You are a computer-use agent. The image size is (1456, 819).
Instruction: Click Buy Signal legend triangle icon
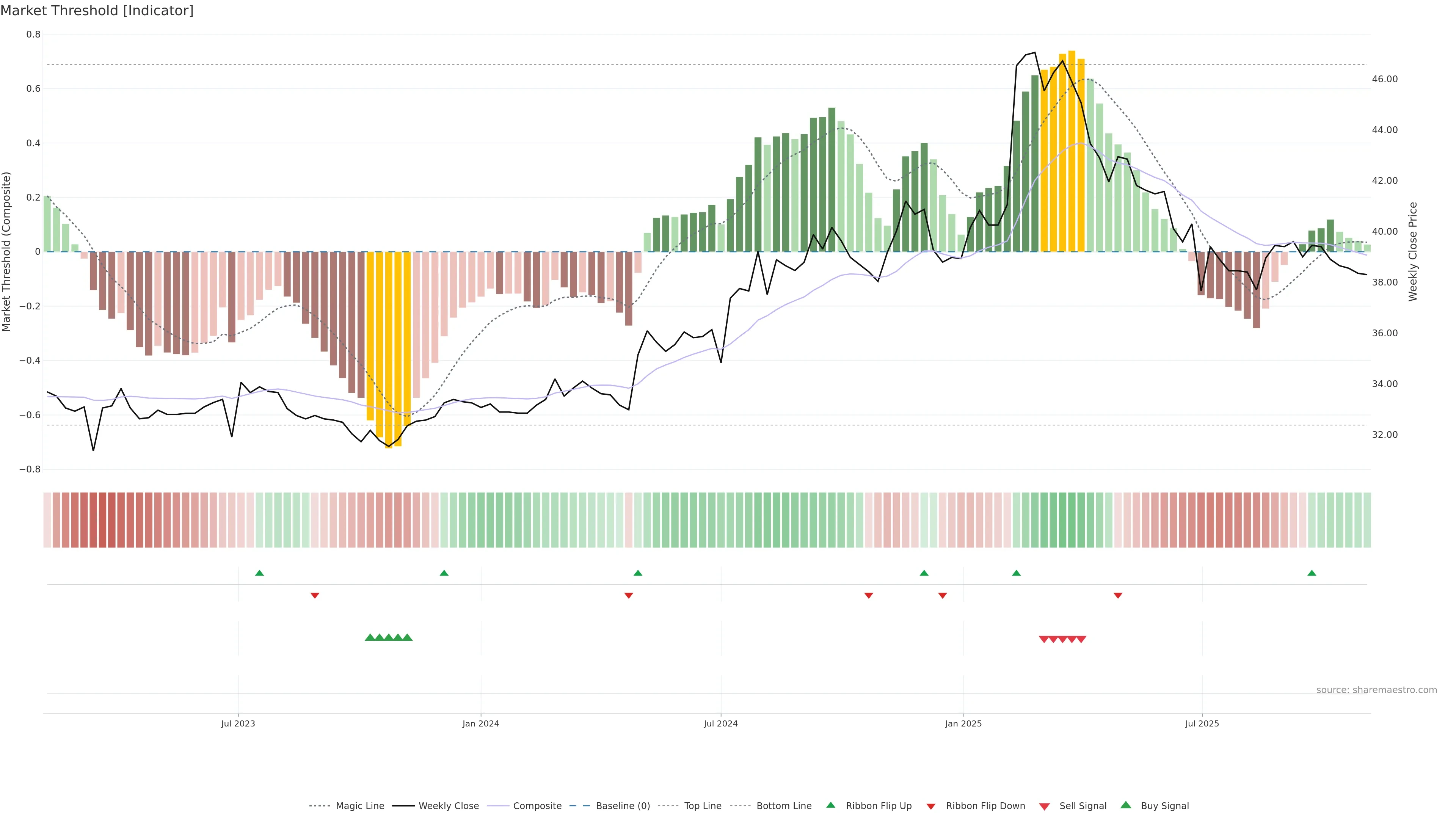[x=1126, y=805]
